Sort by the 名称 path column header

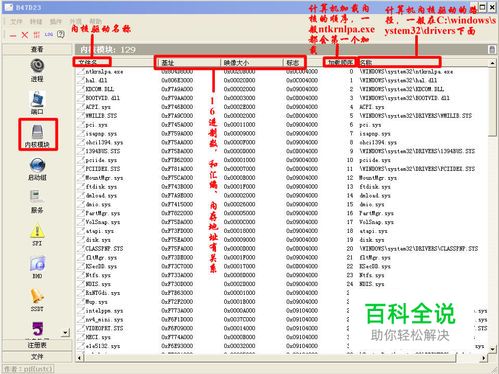tap(423, 62)
